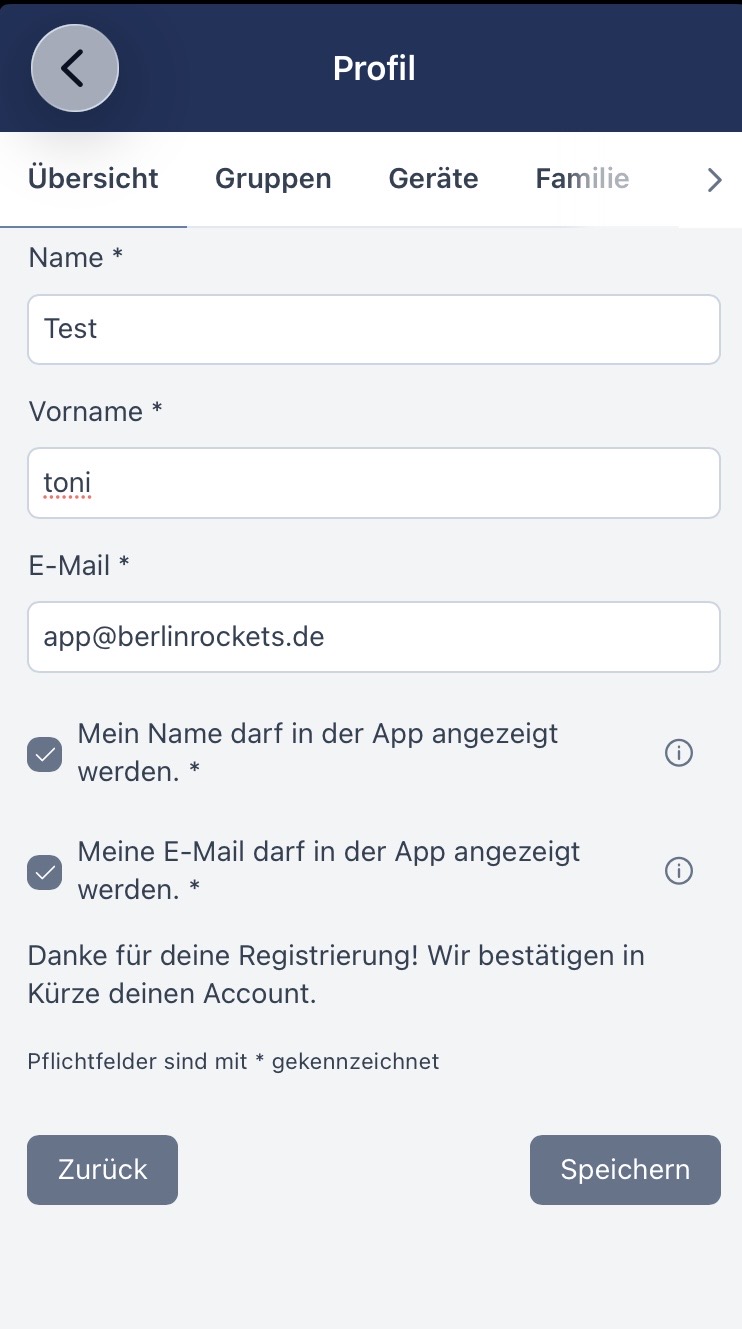Click the "E-Mail *" field label

click(79, 566)
